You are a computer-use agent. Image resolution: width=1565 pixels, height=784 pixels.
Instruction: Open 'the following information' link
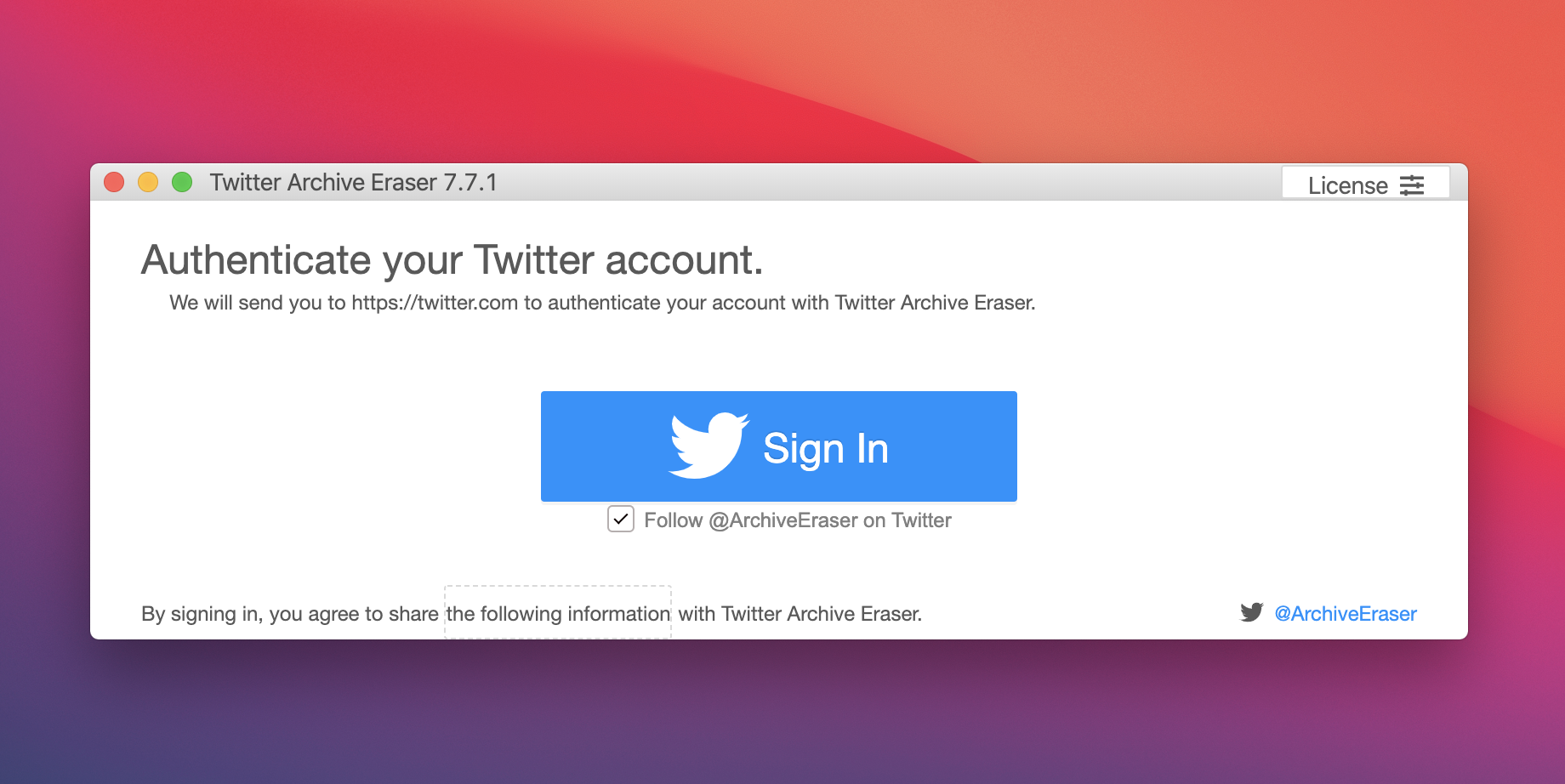558,613
